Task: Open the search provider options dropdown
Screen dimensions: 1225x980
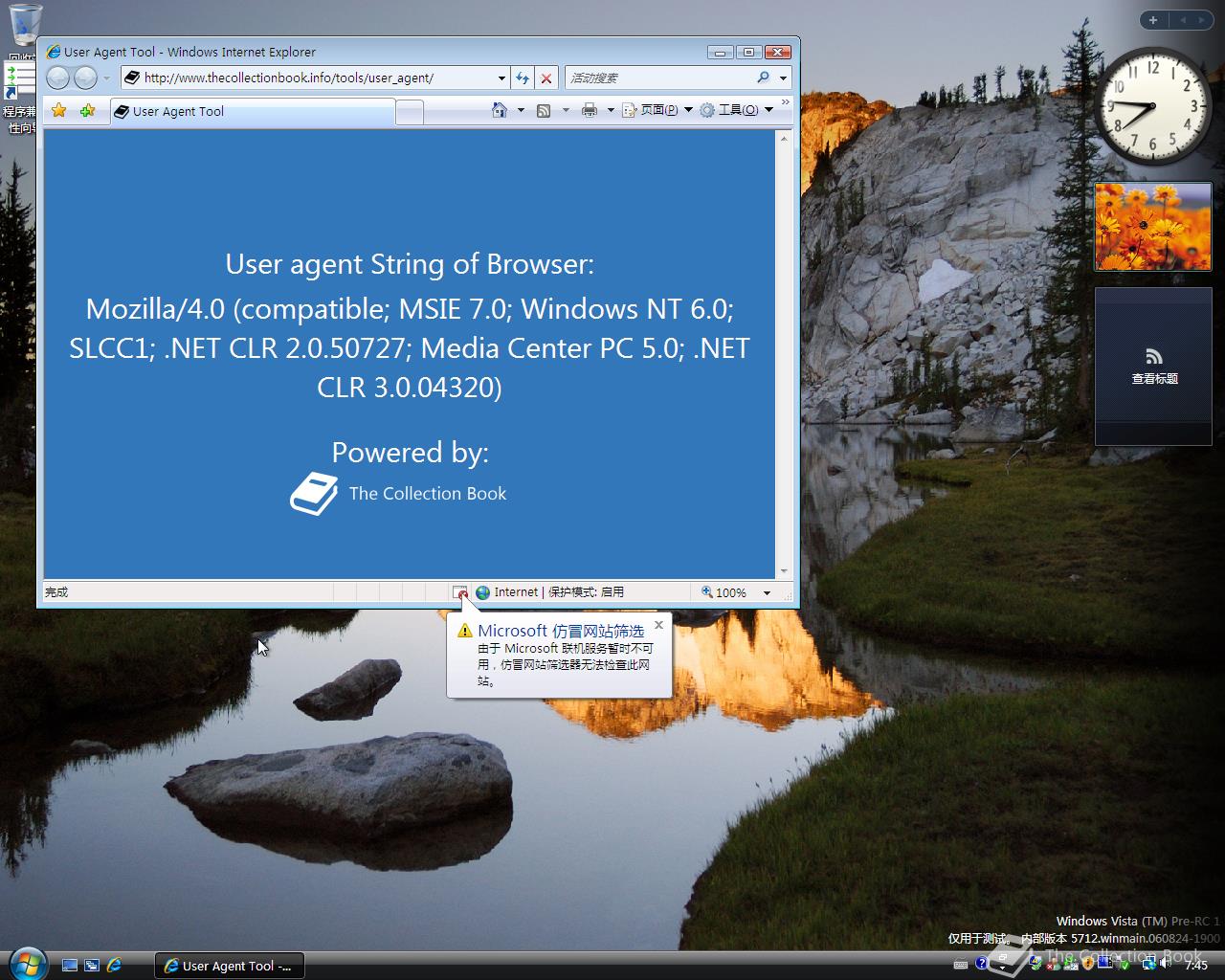Action: tap(784, 78)
